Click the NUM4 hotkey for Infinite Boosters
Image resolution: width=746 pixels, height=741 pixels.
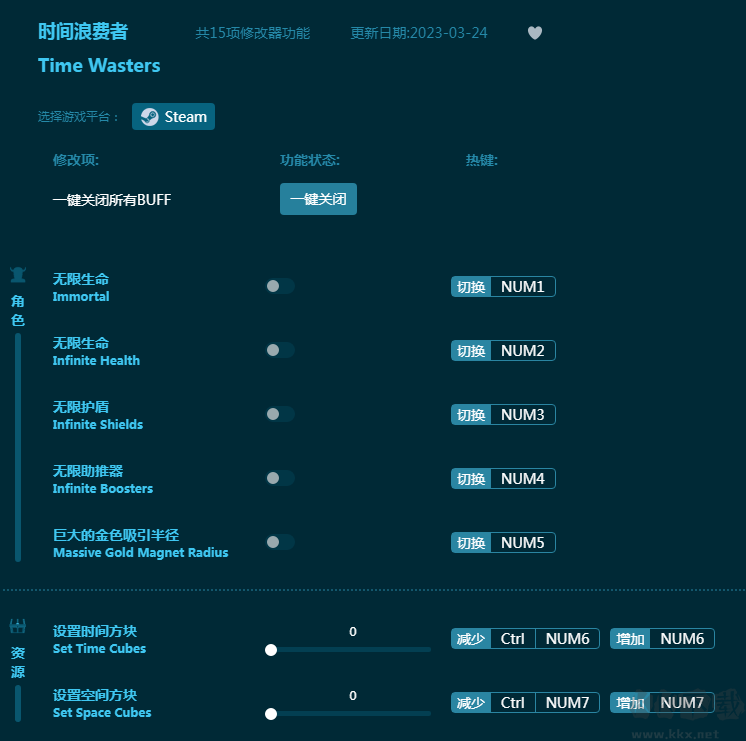pyautogui.click(x=522, y=479)
